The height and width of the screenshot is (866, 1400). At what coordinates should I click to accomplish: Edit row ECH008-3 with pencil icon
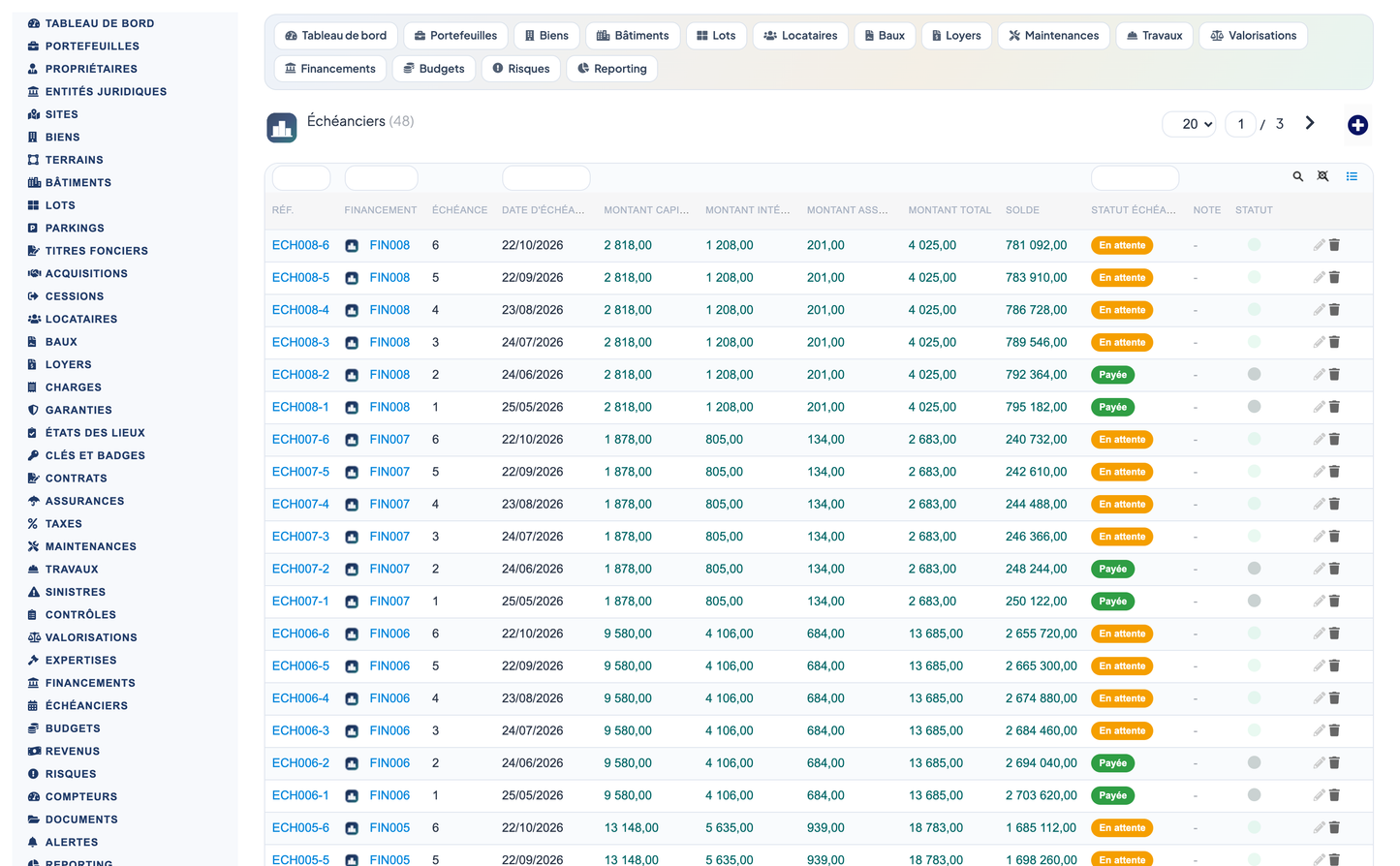(x=1319, y=342)
